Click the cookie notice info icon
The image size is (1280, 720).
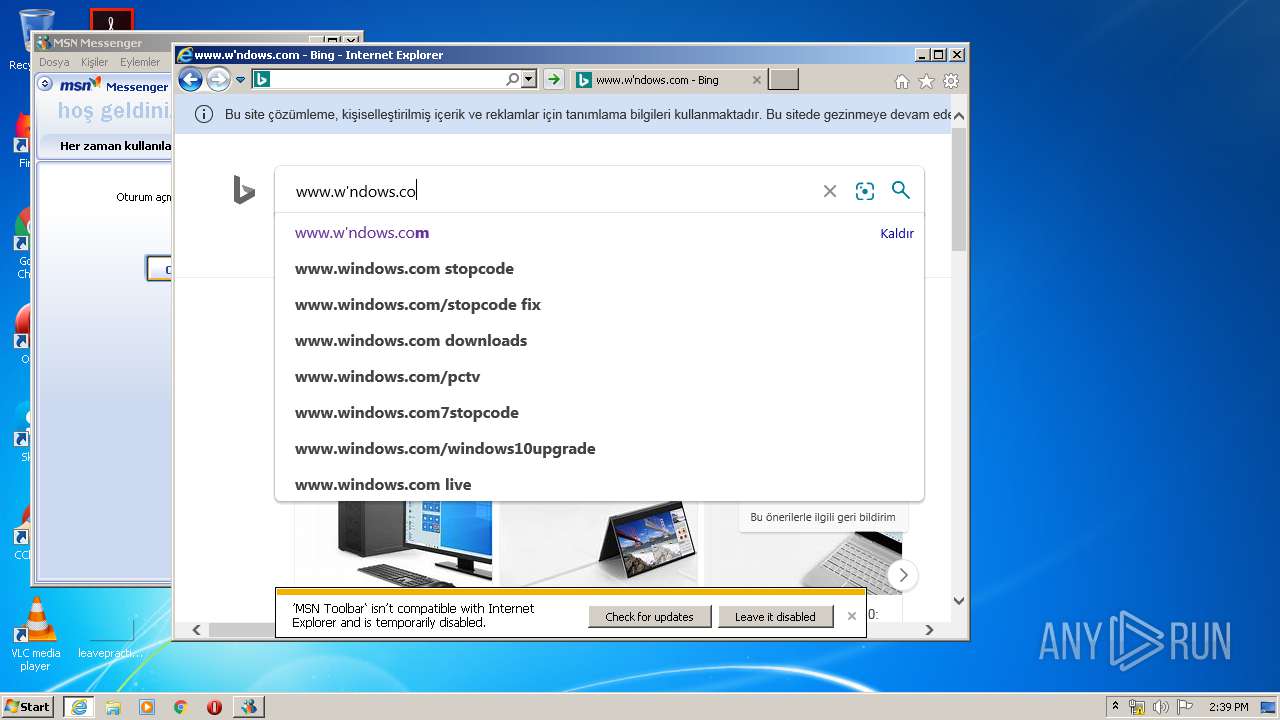[203, 114]
